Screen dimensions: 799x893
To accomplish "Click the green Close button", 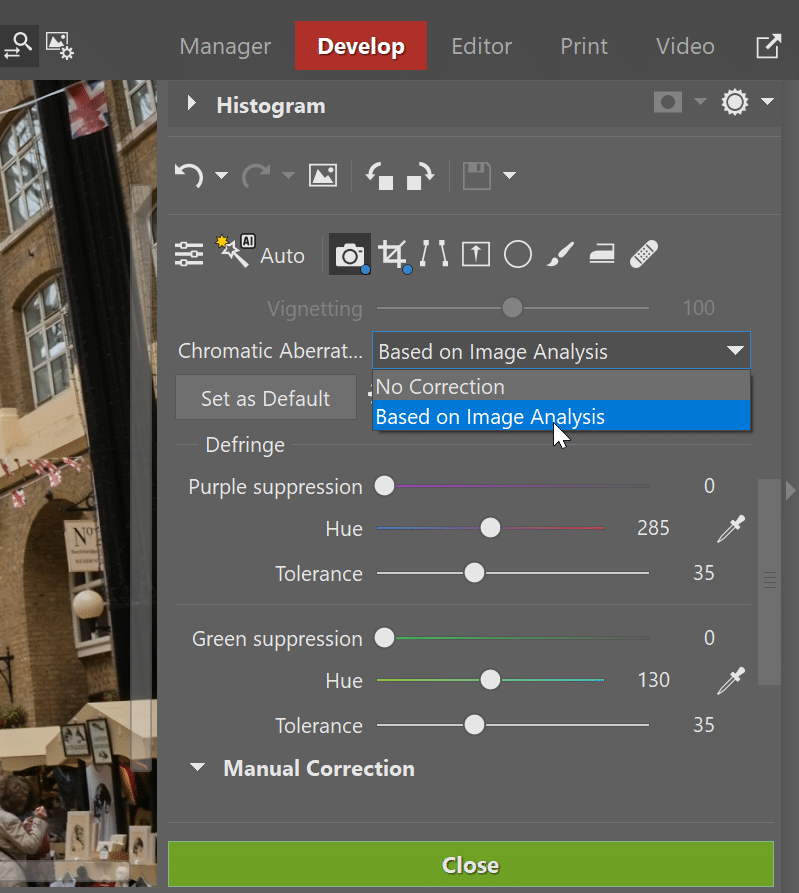I will (470, 865).
